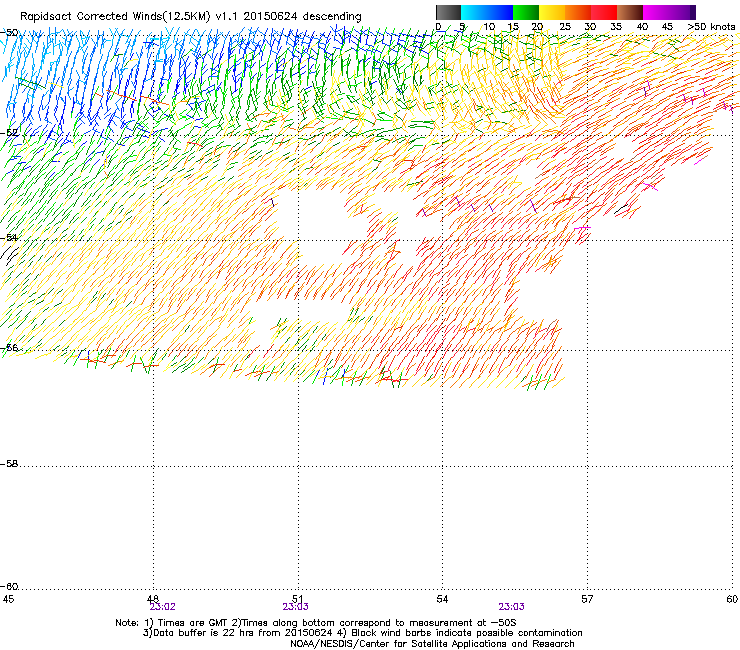Click the legend scale label '20'
The image size is (740, 650).
537,27
